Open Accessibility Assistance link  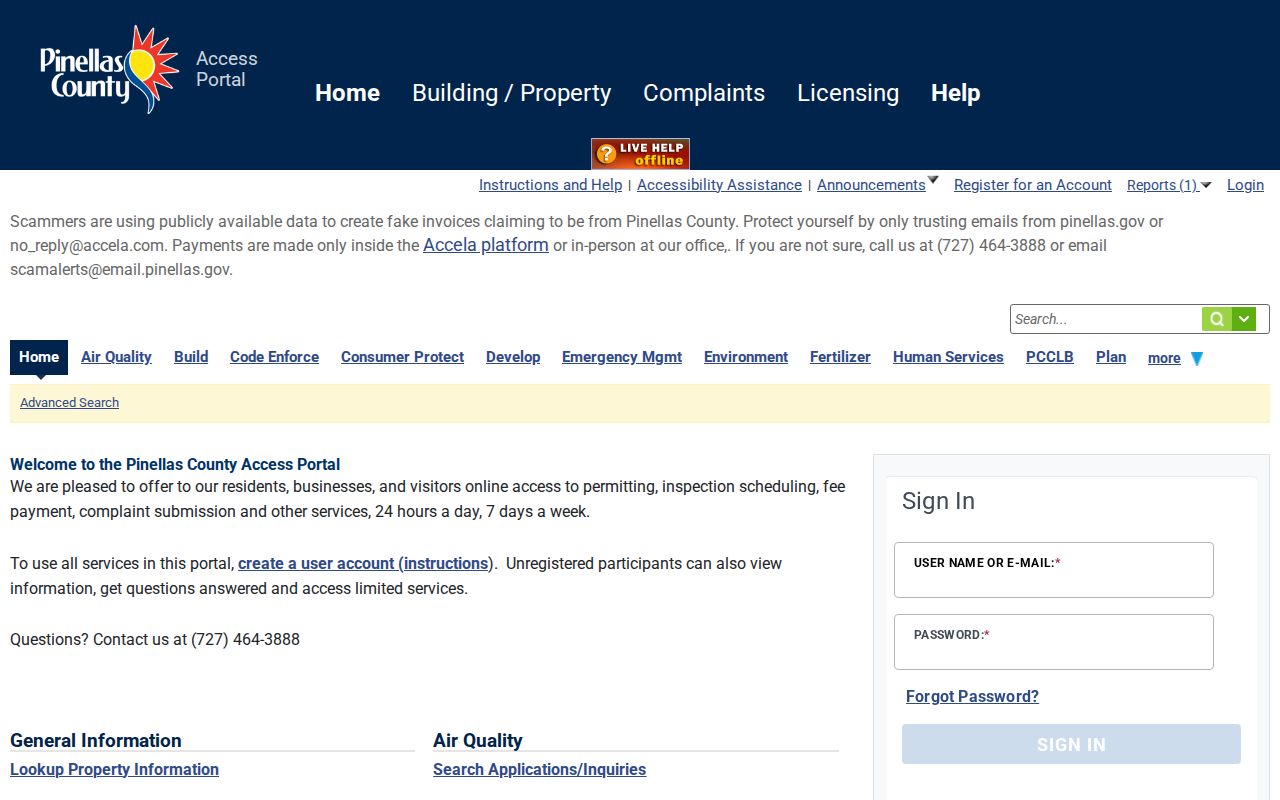(719, 185)
